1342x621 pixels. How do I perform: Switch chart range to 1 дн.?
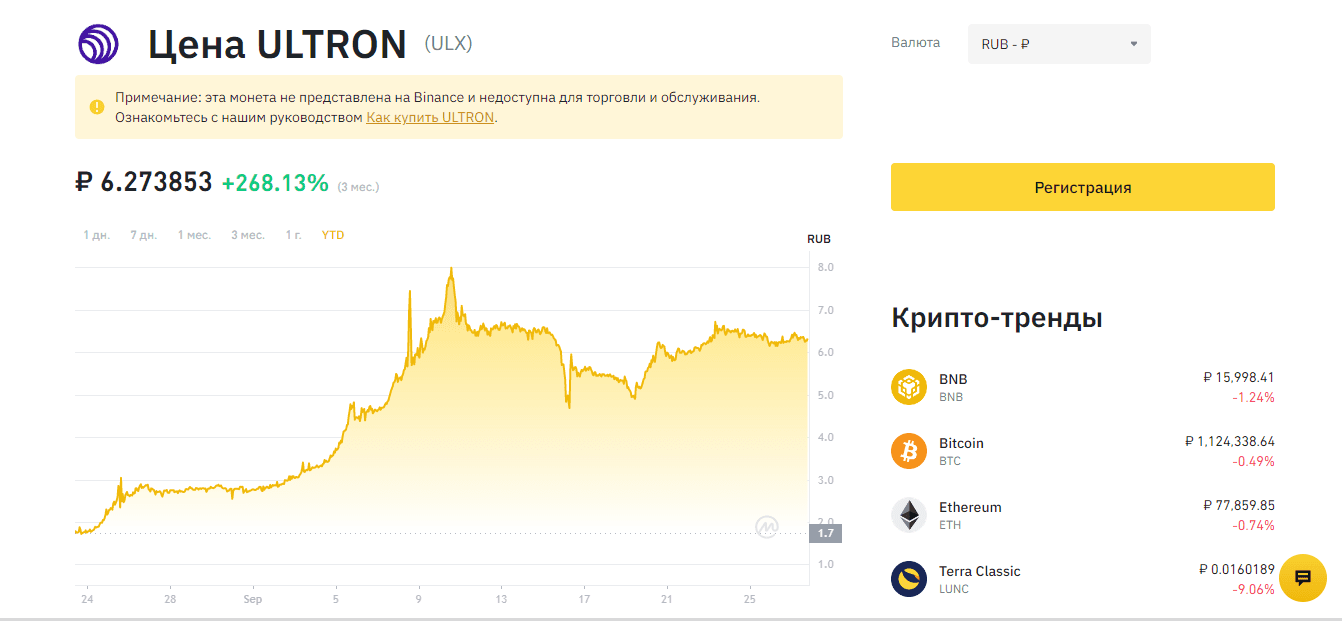pyautogui.click(x=96, y=234)
